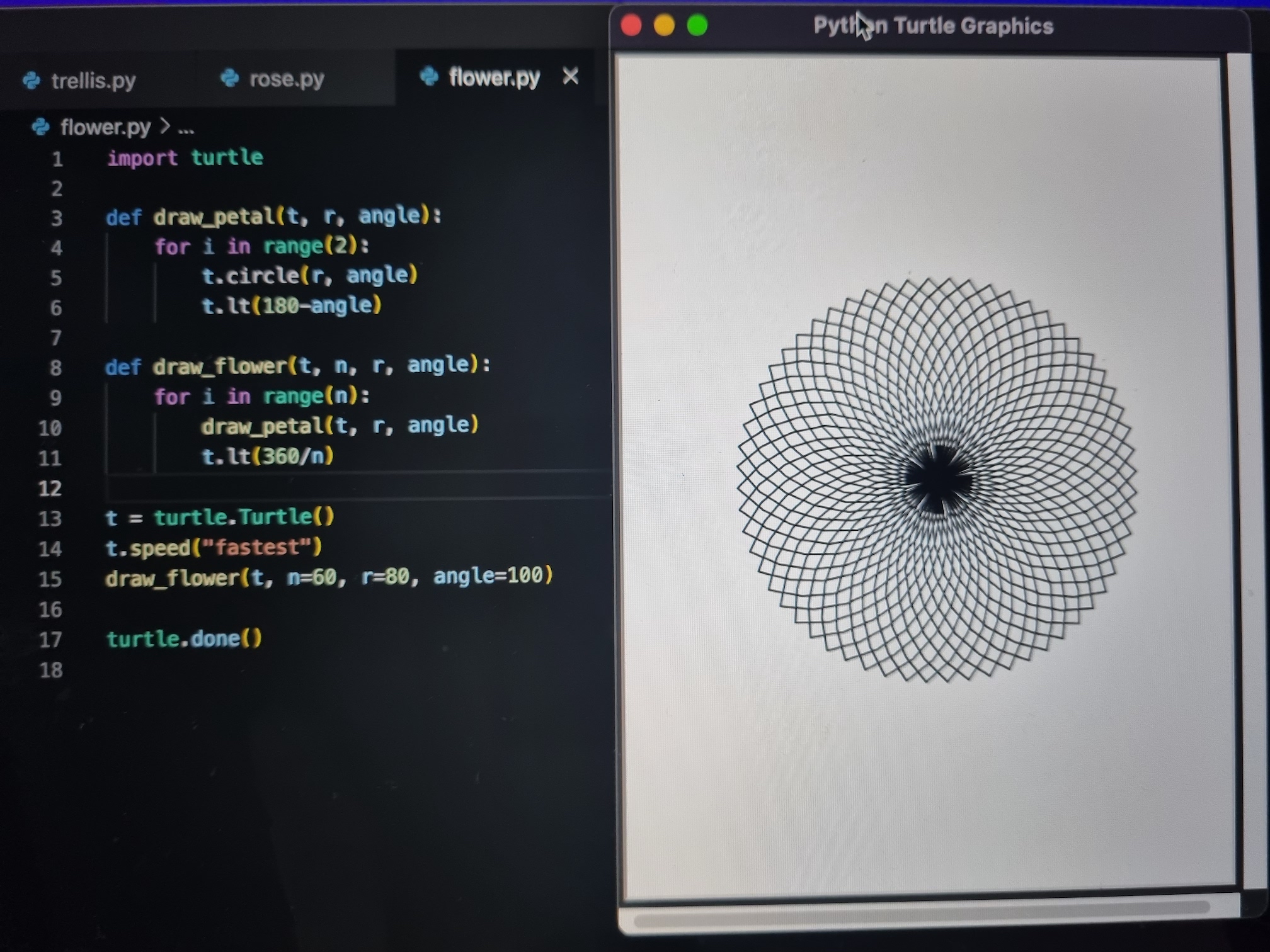
Task: Click Python icon on flower.py tab
Action: pos(429,76)
